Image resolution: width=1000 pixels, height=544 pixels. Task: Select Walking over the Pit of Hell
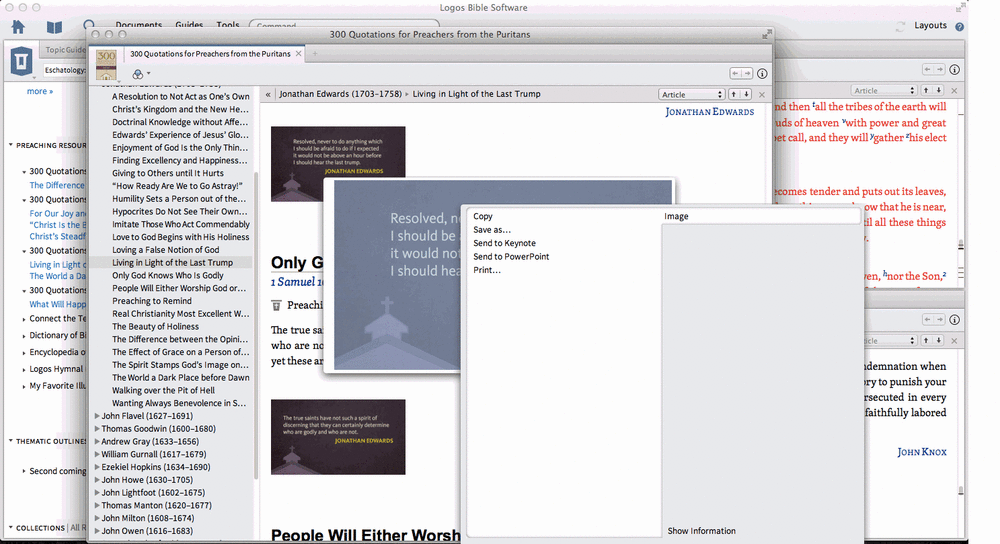tap(163, 390)
